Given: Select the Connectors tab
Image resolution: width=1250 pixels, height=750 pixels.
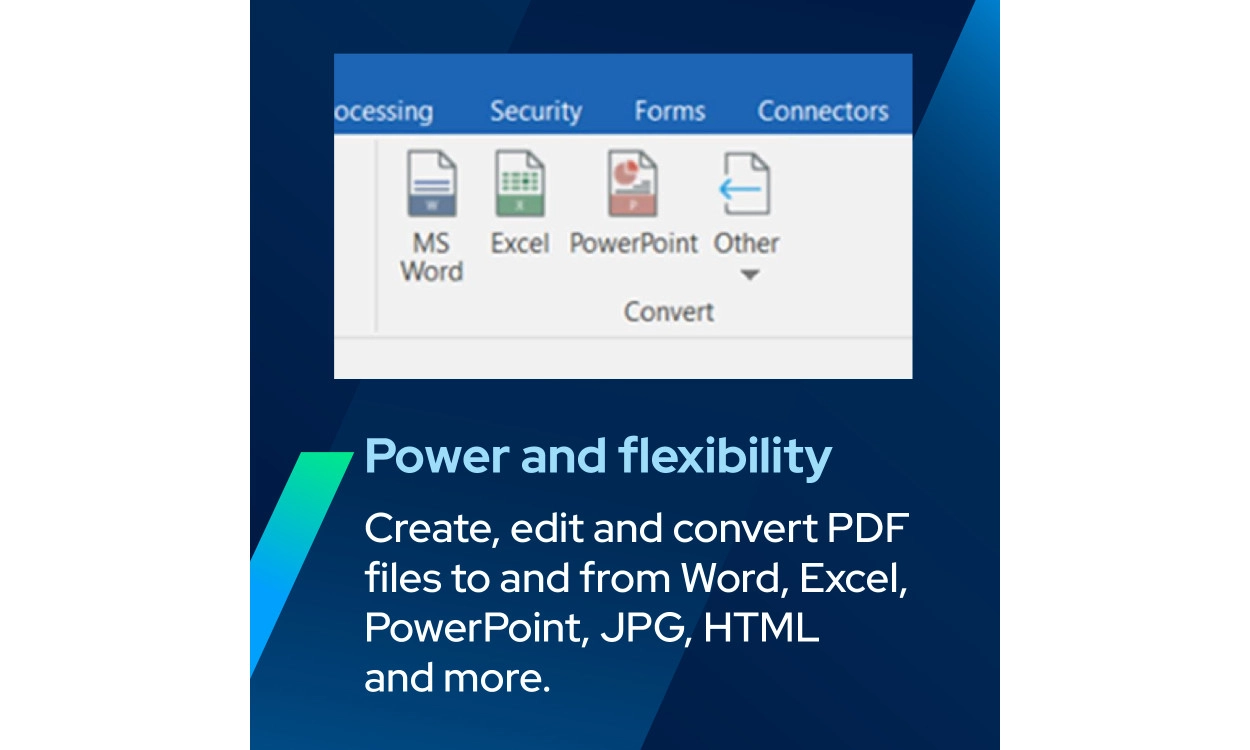Looking at the screenshot, I should [822, 111].
